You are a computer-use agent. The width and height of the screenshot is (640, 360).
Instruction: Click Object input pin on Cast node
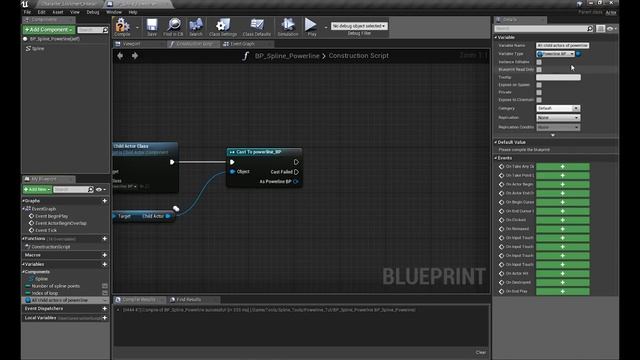232,171
